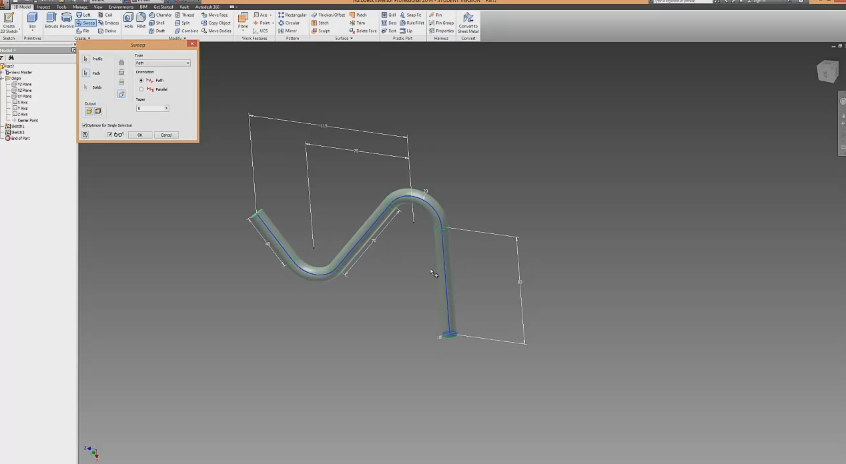Select the Circular pattern tool
The image size is (846, 464).
(289, 23)
